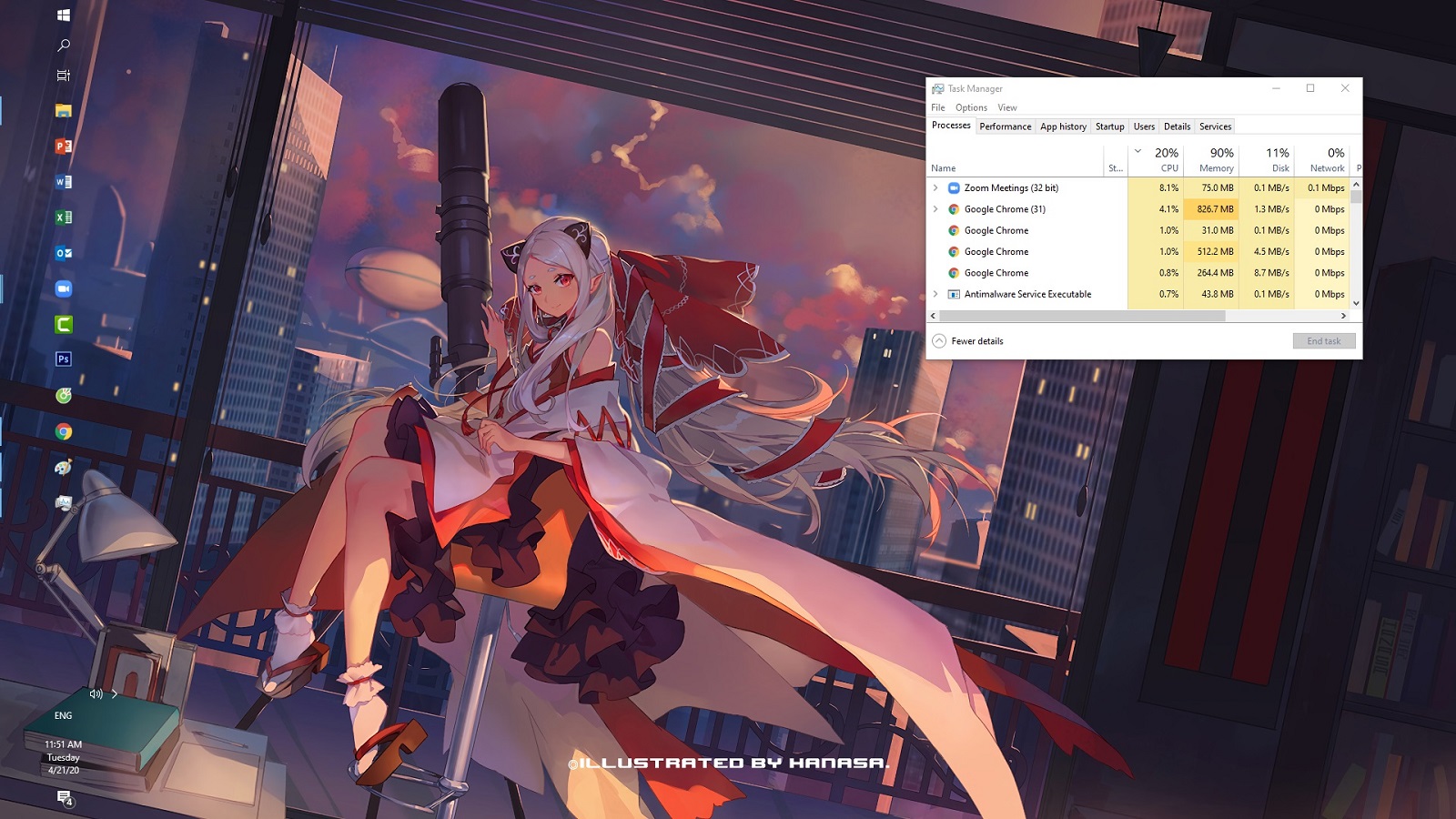Sort by the 20% CPU column header
Image resolution: width=1456 pixels, height=819 pixels.
pyautogui.click(x=1156, y=160)
